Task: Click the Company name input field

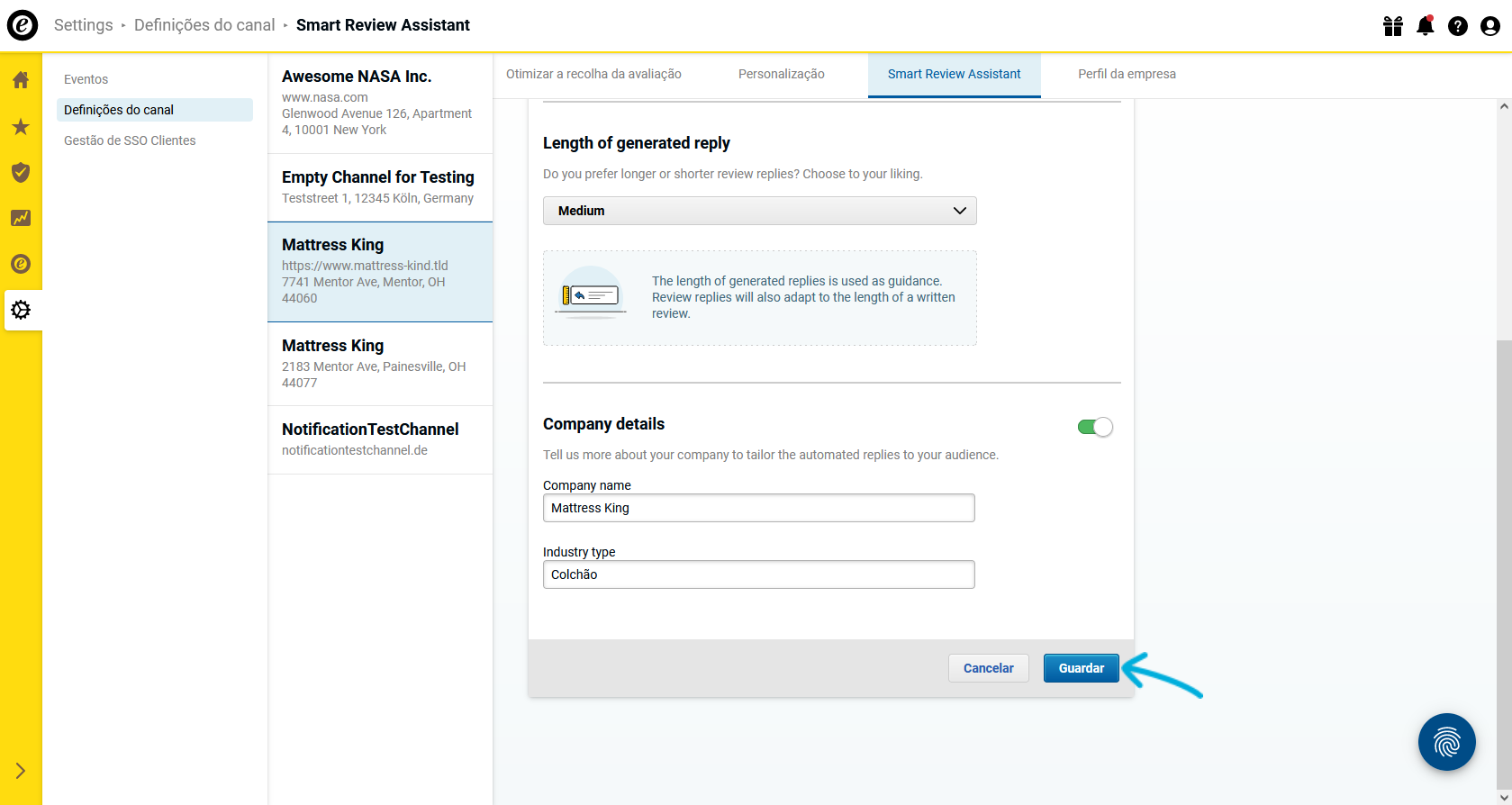Action: point(758,508)
